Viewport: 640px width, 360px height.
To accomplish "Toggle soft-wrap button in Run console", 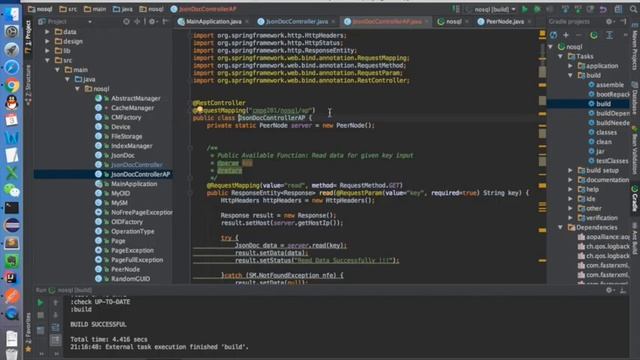I will pyautogui.click(x=55, y=328).
